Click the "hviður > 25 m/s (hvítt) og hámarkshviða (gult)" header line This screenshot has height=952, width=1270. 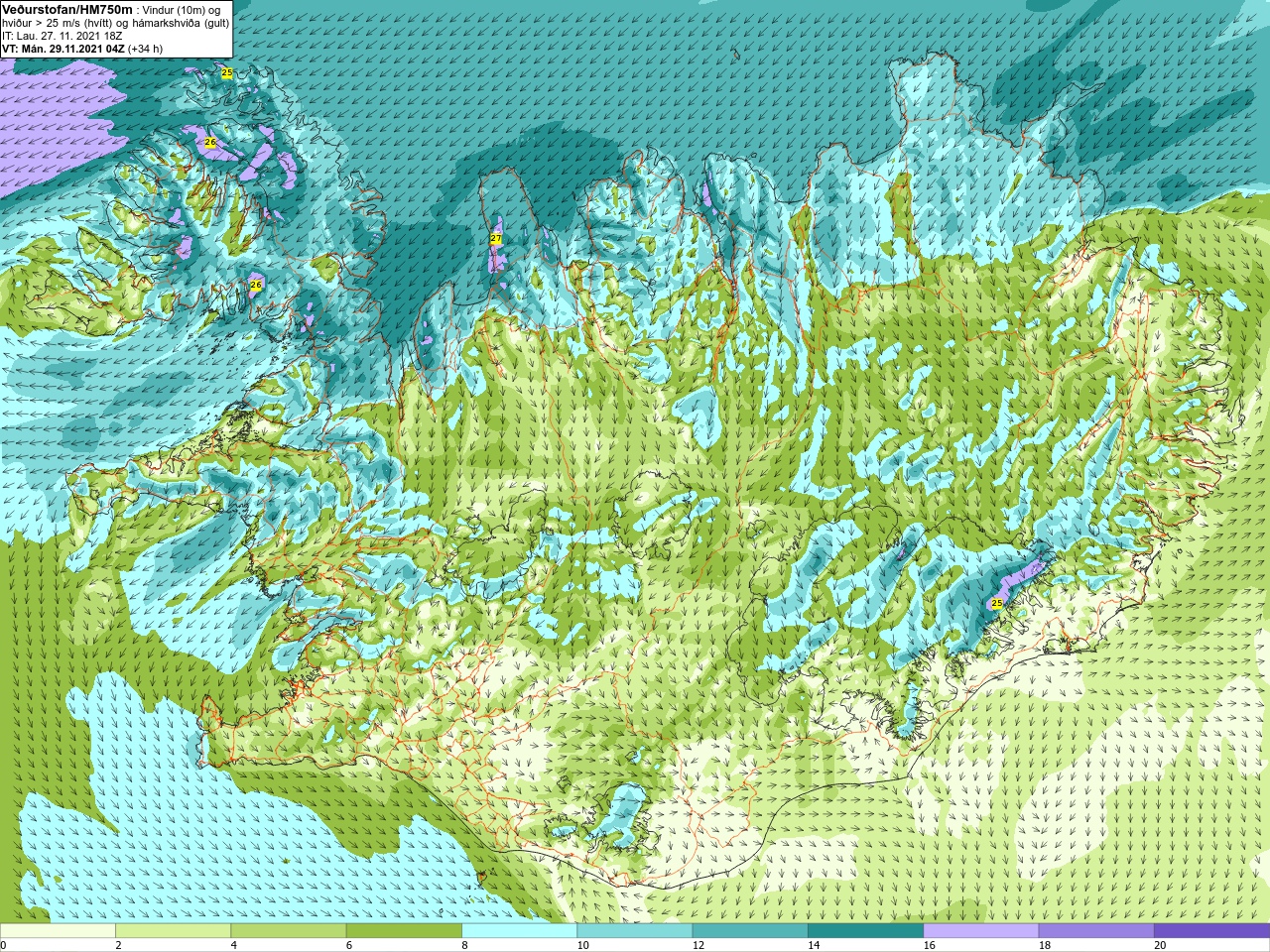point(115,23)
